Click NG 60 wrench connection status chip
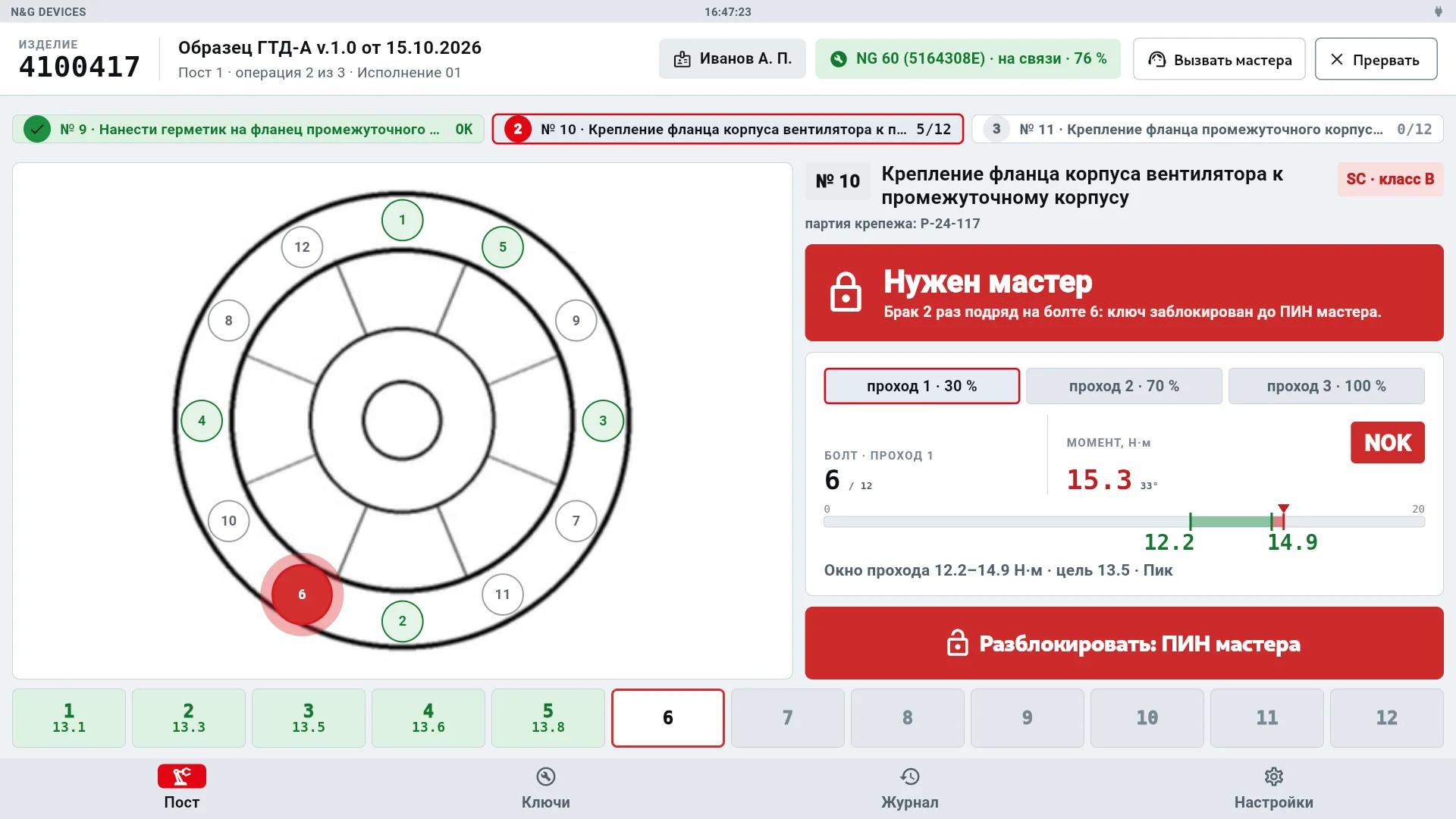 coord(968,59)
